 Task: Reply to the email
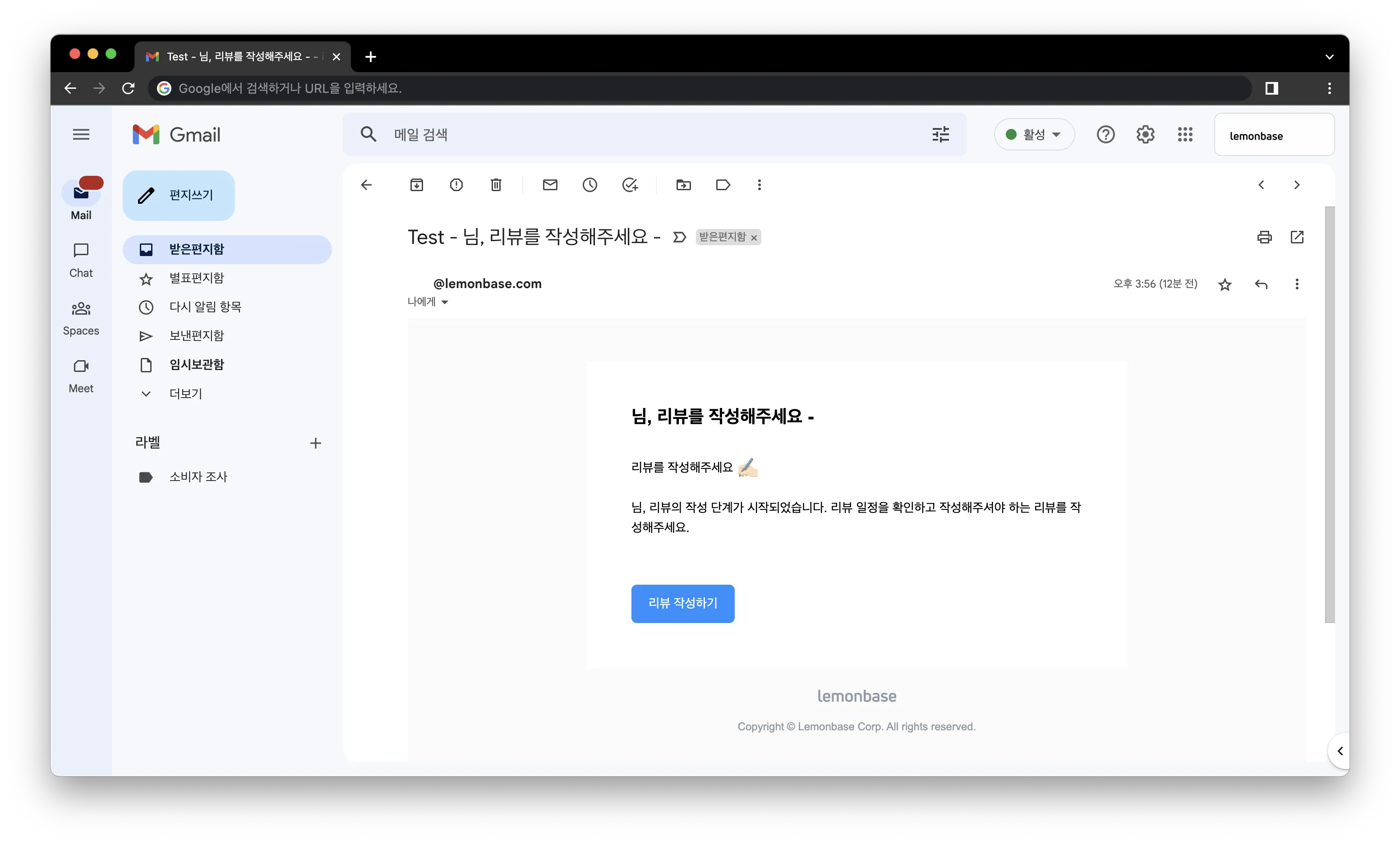[1261, 284]
